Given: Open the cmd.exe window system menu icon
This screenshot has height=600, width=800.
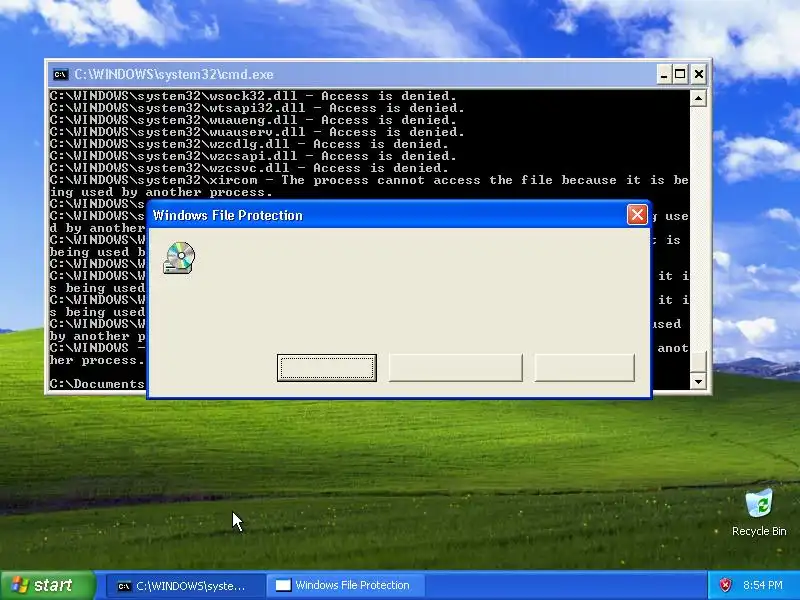Looking at the screenshot, I should (x=60, y=74).
